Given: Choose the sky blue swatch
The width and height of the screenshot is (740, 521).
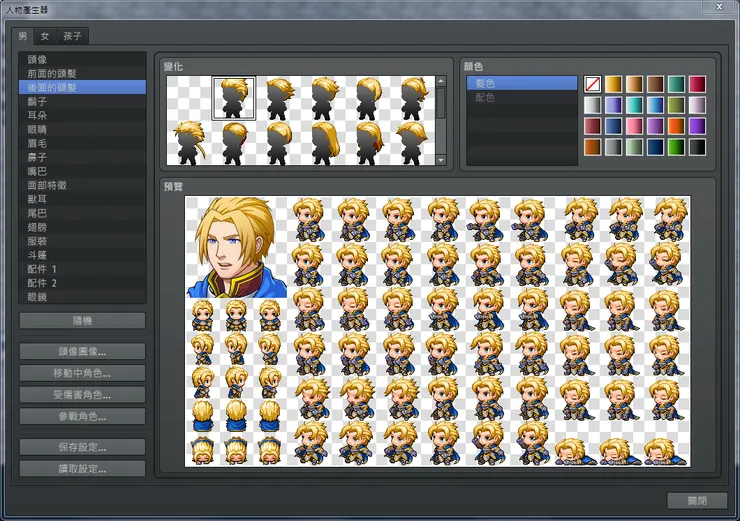Looking at the screenshot, I should tap(655, 105).
